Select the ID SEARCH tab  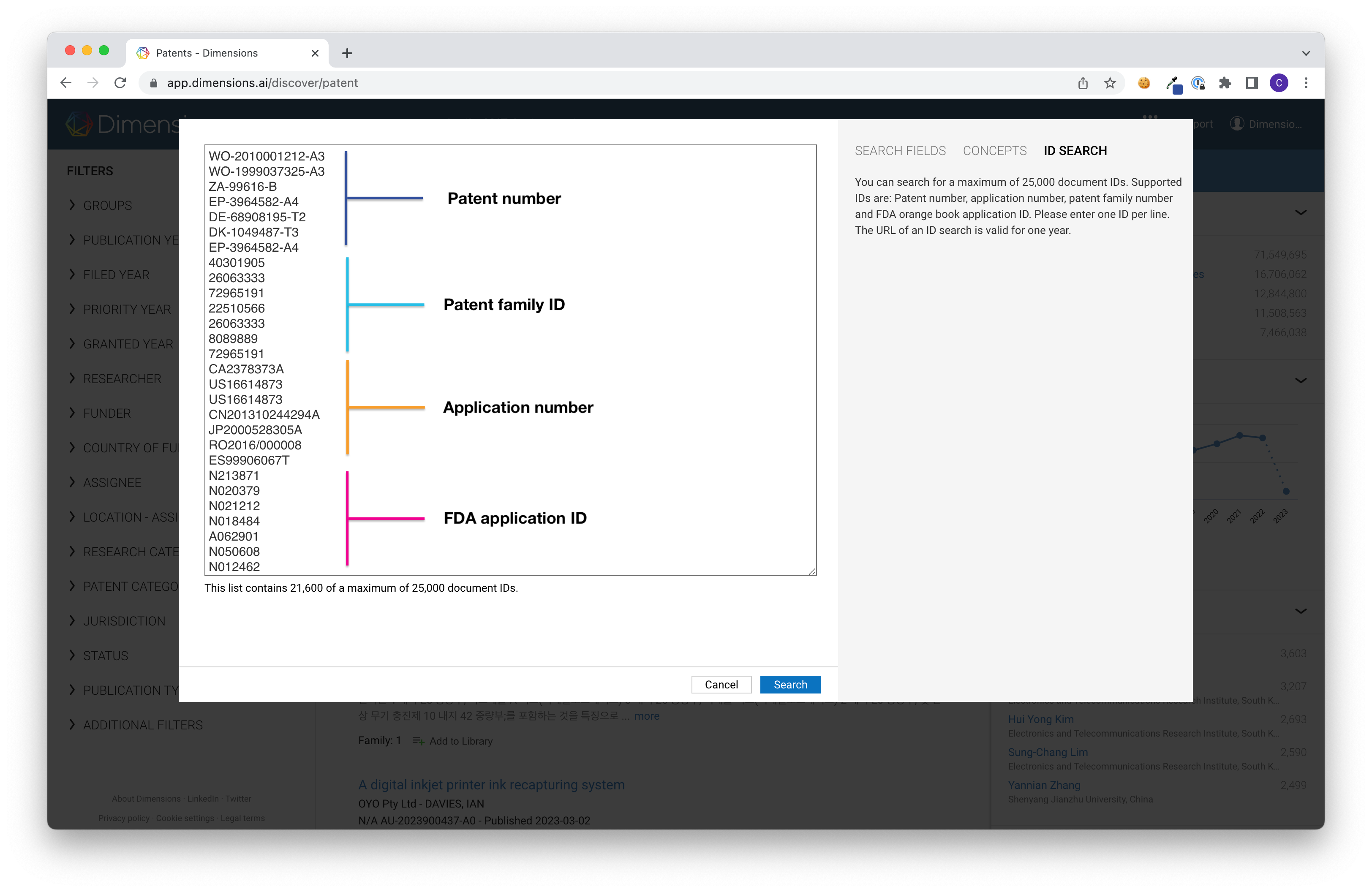point(1075,150)
